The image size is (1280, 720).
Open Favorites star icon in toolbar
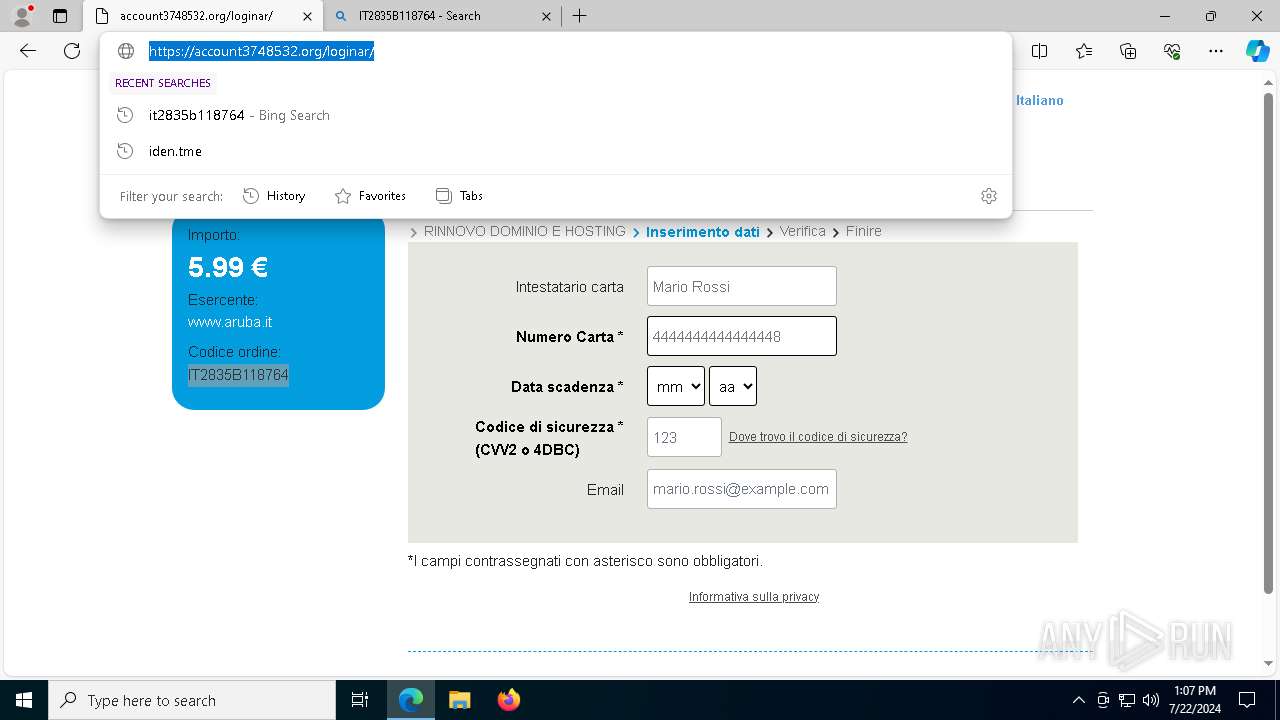(x=1084, y=51)
